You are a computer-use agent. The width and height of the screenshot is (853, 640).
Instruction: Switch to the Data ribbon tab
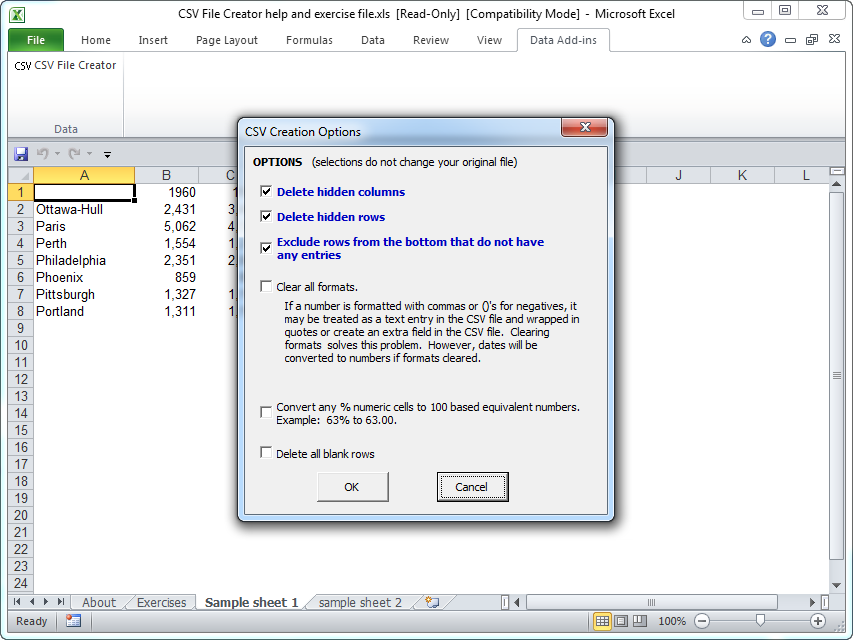(x=373, y=40)
